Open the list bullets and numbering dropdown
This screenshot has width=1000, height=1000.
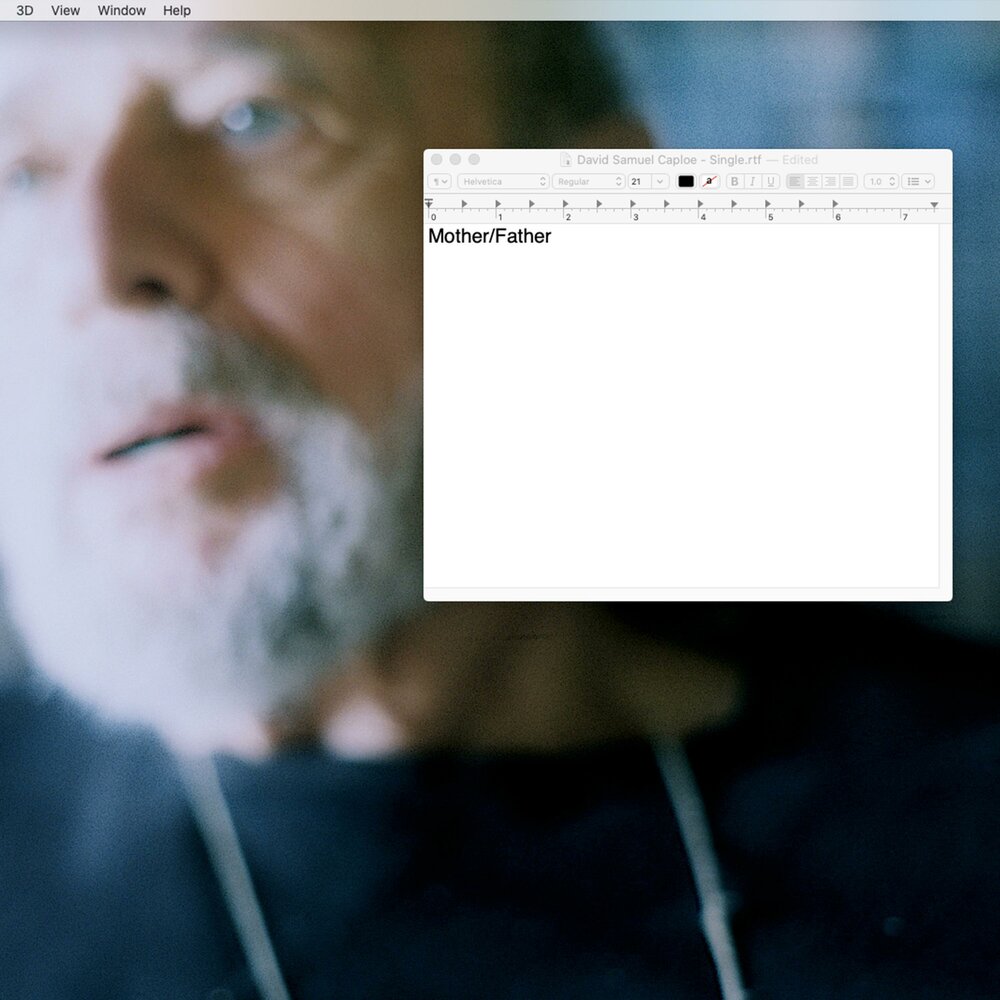coord(917,182)
